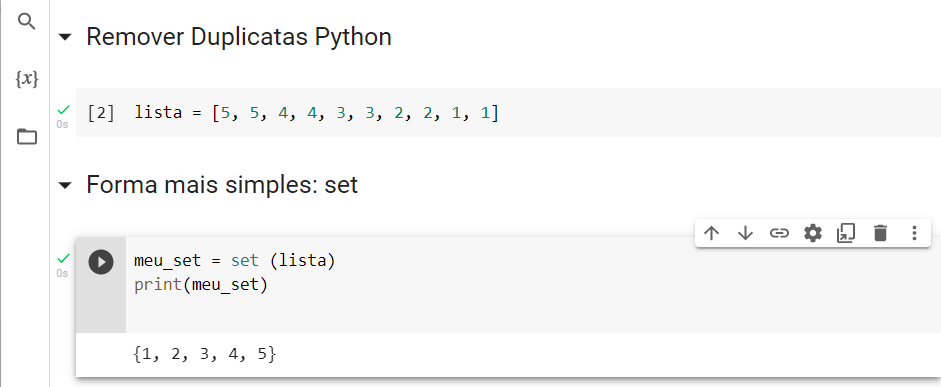The height and width of the screenshot is (387, 941).
Task: Run the meu_set code cell
Action: pyautogui.click(x=101, y=262)
